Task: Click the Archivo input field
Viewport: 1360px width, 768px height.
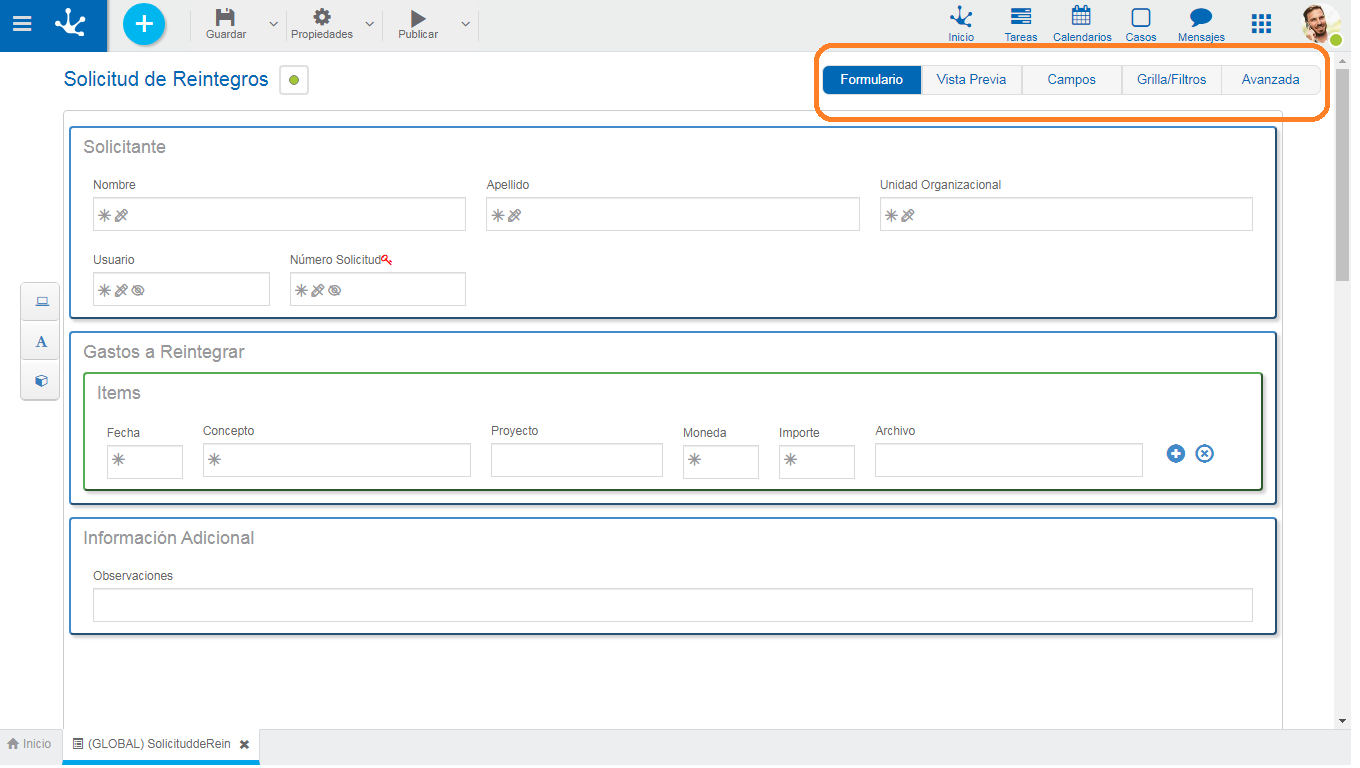Action: tap(1009, 460)
